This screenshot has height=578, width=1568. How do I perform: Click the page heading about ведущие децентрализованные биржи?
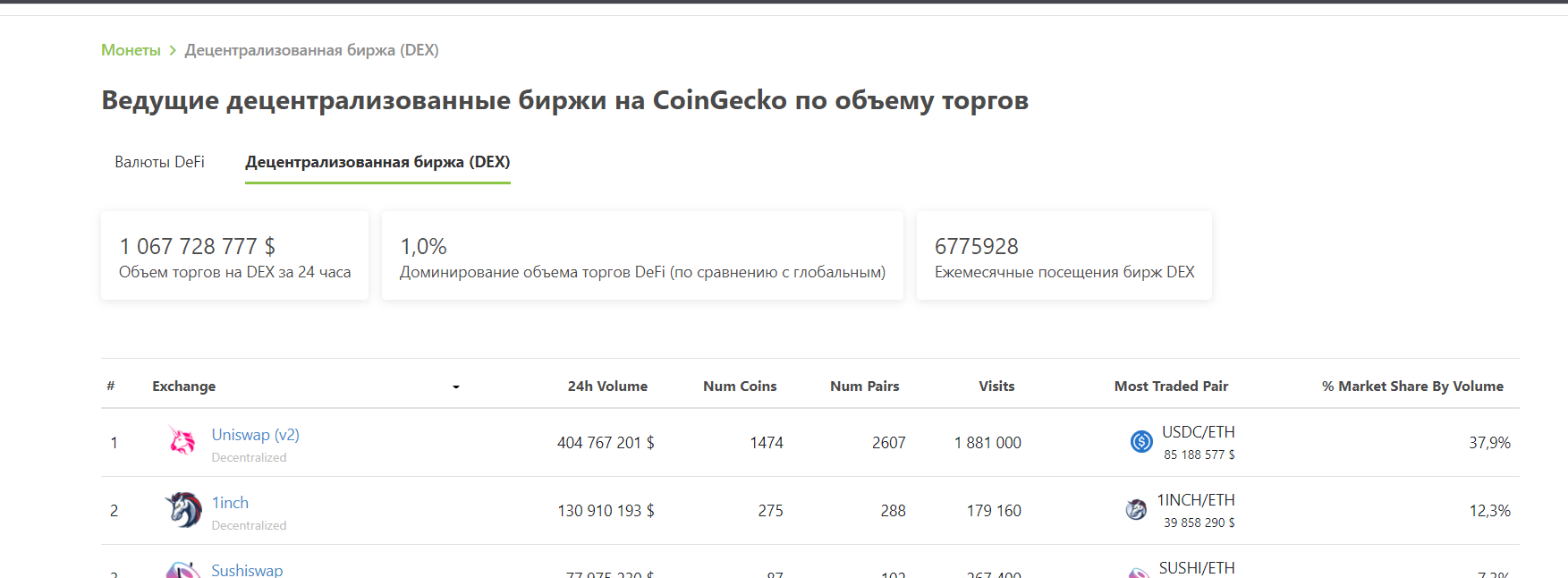[564, 100]
